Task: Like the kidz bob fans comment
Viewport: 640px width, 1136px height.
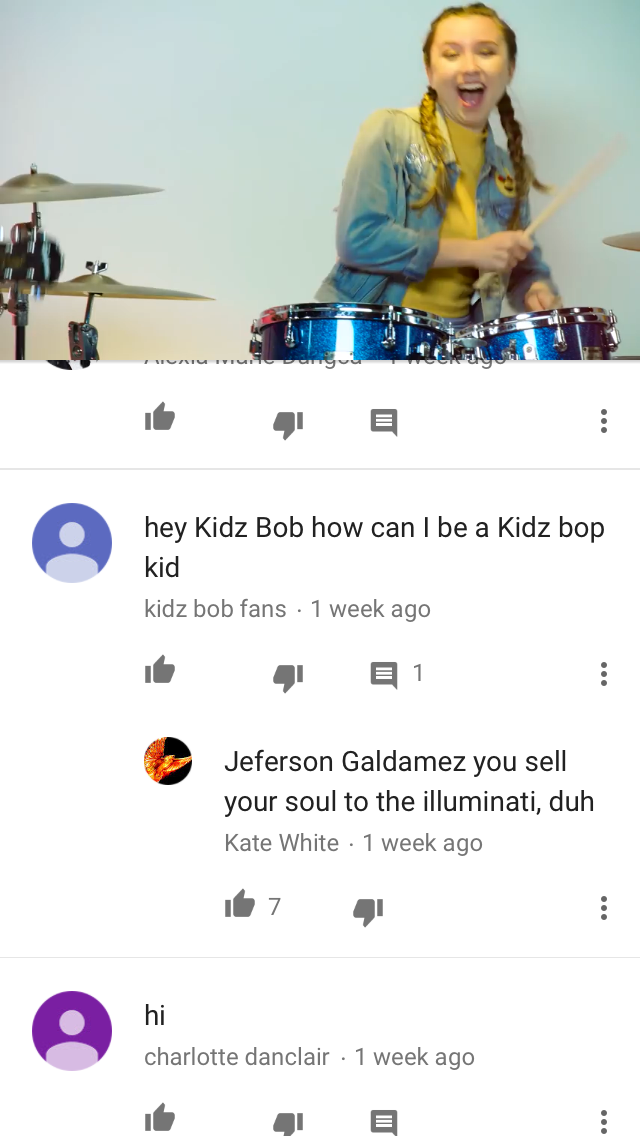Action: [159, 671]
